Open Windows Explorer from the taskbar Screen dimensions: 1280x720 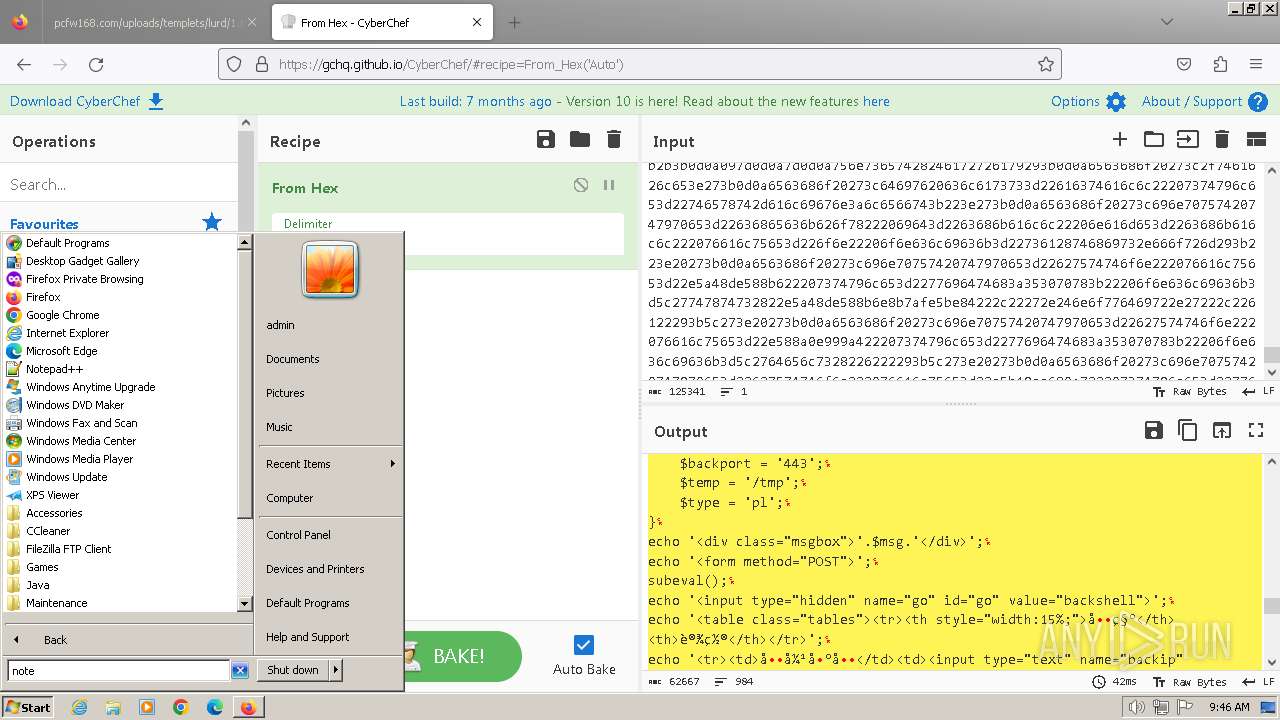(x=113, y=707)
